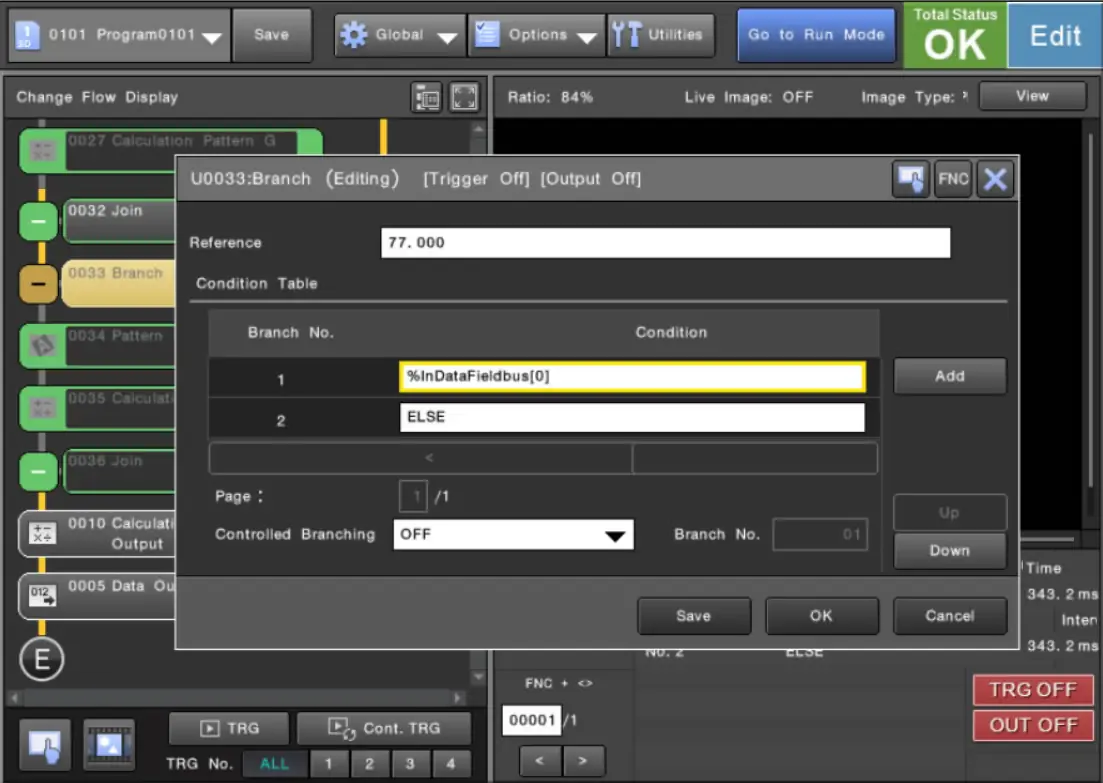The height and width of the screenshot is (783, 1103).
Task: Open the FNC function keyboard in the dialog
Action: coord(952,178)
